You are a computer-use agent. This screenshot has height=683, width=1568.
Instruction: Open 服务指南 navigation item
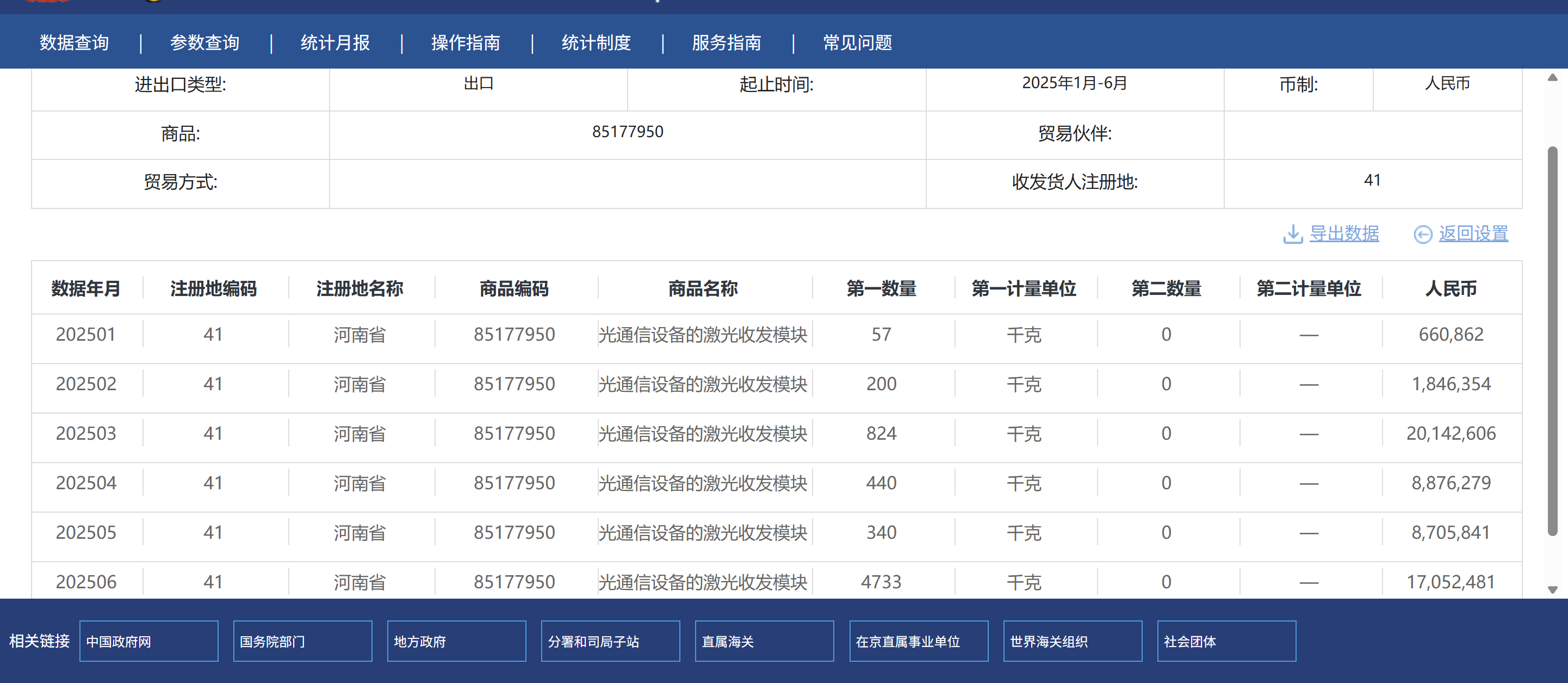click(x=727, y=42)
